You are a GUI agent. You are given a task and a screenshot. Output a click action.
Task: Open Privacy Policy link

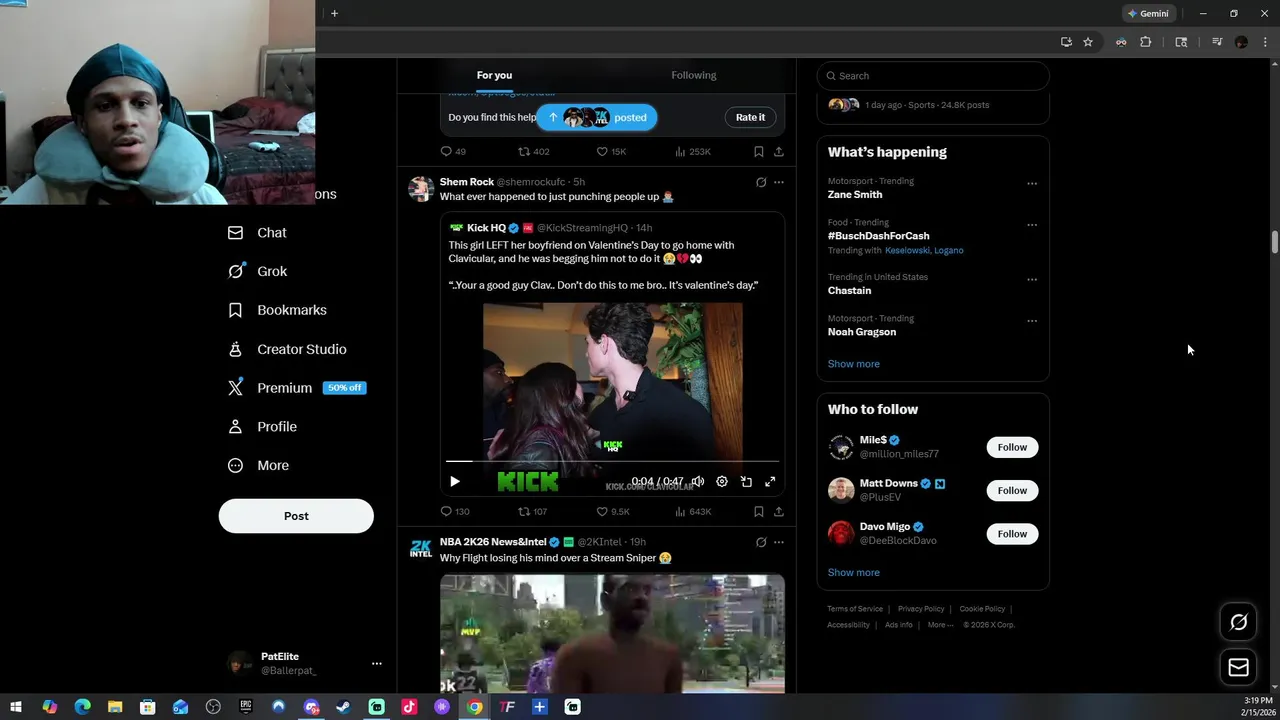coord(921,609)
